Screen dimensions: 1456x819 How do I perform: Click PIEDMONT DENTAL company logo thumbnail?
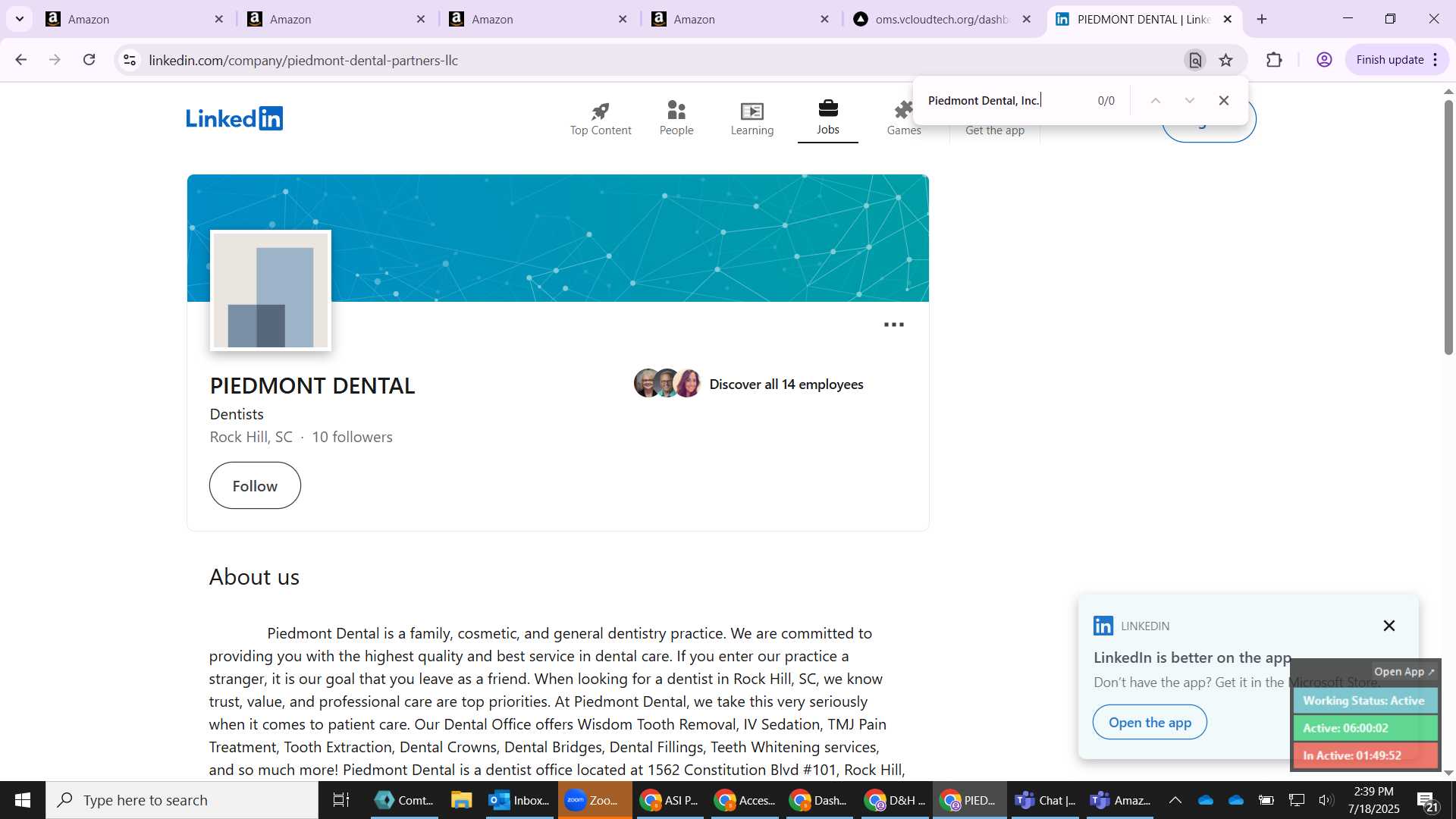pos(271,290)
